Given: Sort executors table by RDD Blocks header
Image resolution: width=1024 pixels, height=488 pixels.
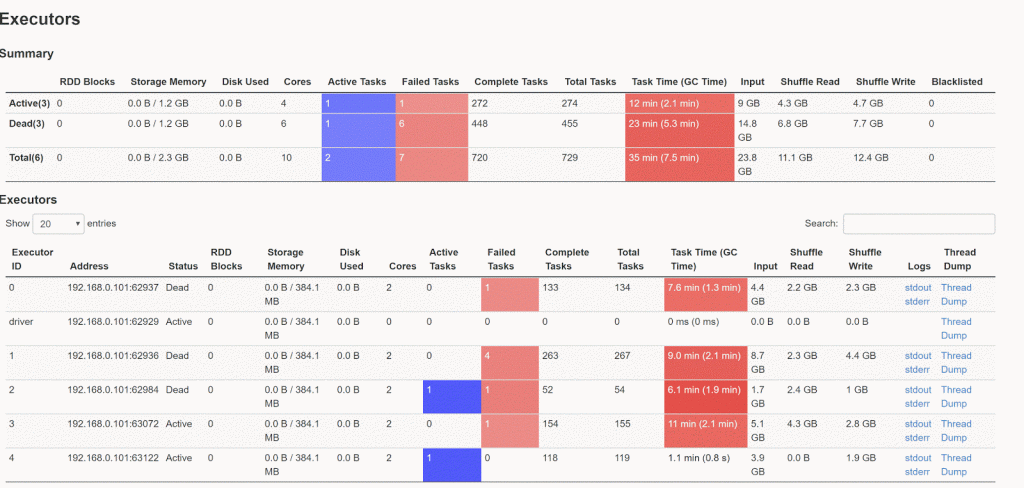Looking at the screenshot, I should tap(226, 259).
